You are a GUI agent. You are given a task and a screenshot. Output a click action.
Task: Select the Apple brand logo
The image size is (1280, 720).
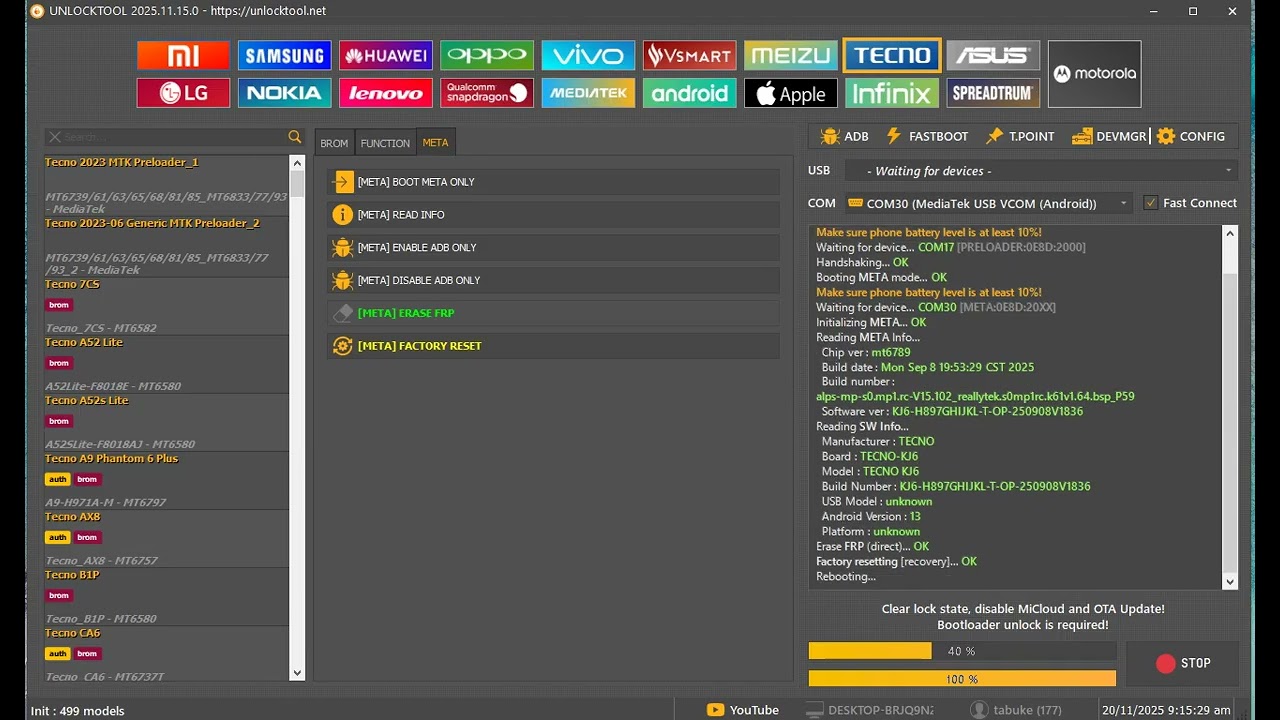tap(790, 94)
